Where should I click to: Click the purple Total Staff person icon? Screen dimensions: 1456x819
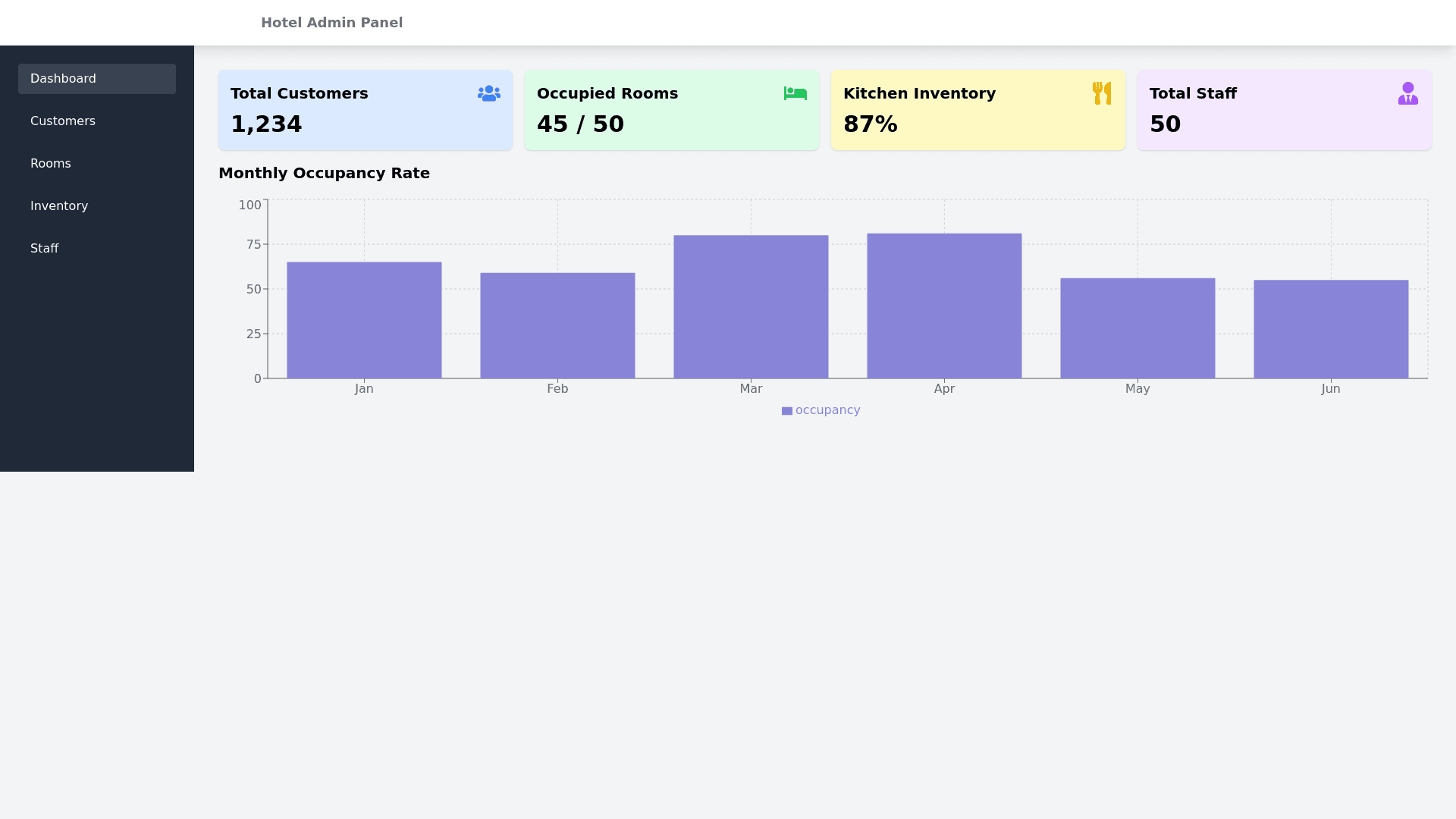click(x=1408, y=93)
